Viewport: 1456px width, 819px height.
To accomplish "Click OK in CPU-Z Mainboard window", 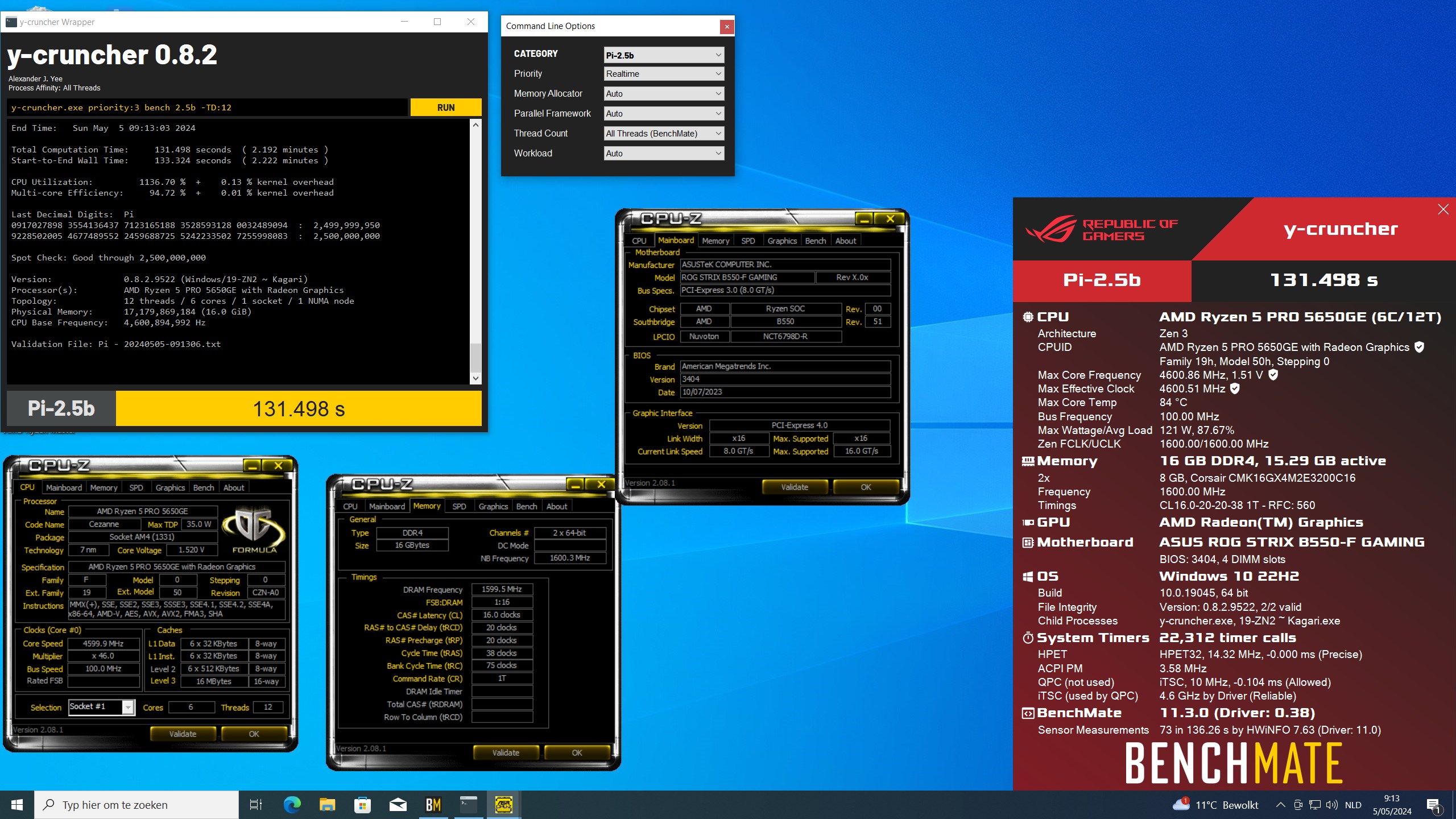I will 866,487.
